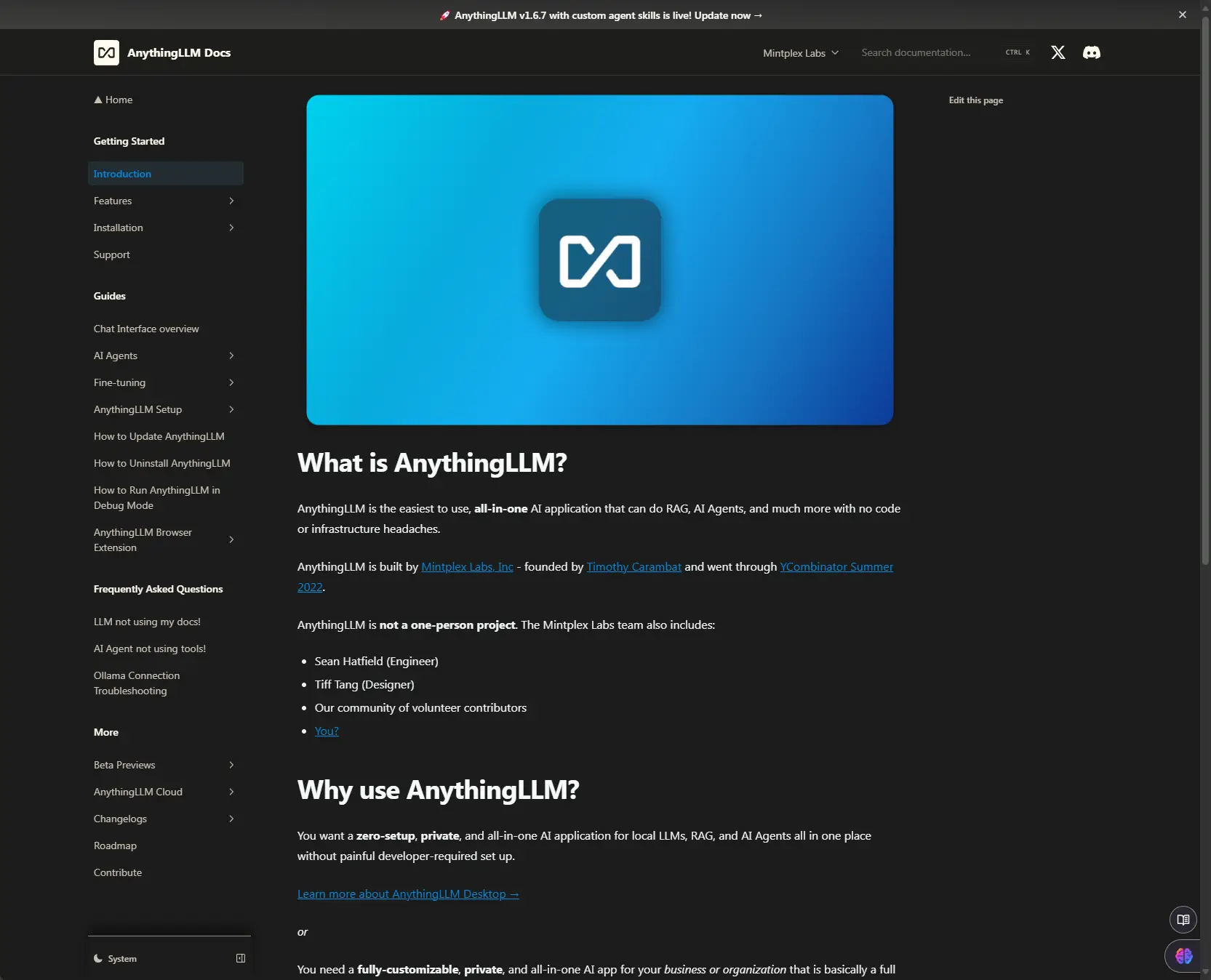Click the sidebar collapse icon next to System
This screenshot has width=1211, height=980.
tap(241, 958)
